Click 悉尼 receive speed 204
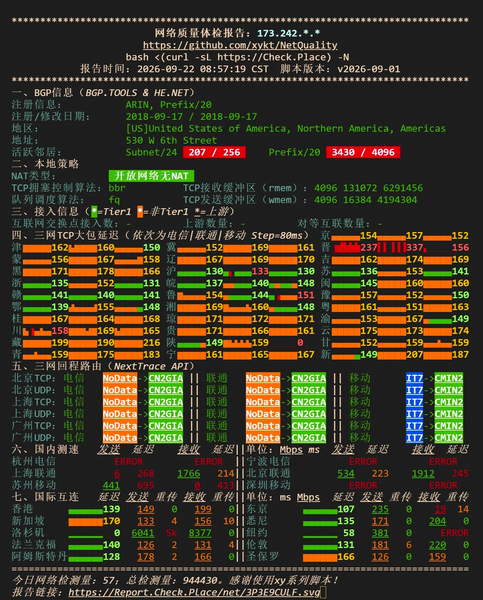Viewport: 483px width, 600px height. pos(437,521)
